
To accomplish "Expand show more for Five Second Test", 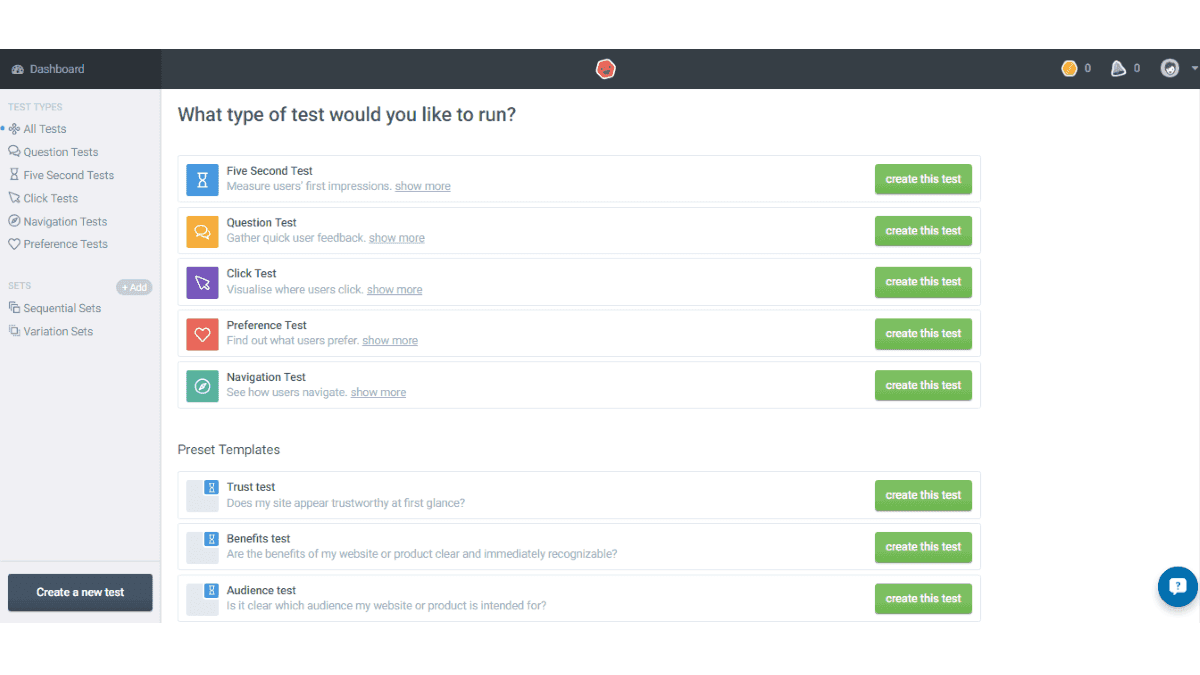I will 422,186.
